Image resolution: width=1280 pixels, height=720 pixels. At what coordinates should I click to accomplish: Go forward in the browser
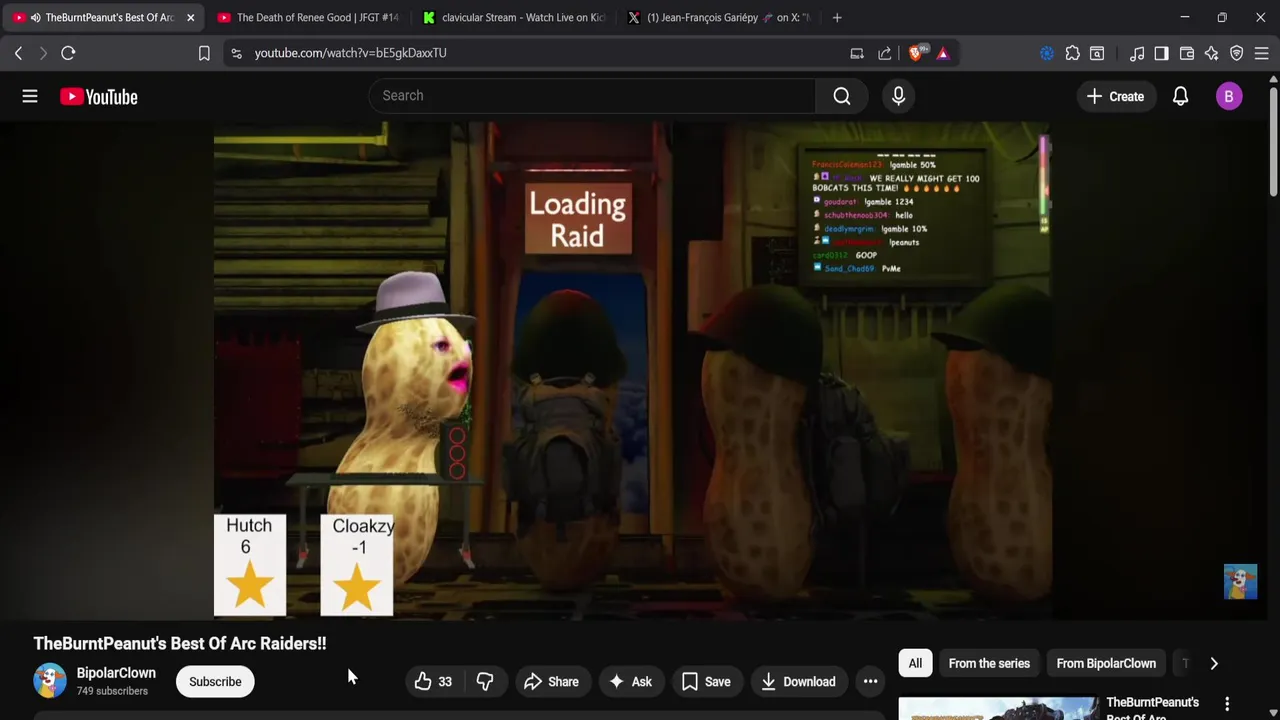(x=43, y=53)
